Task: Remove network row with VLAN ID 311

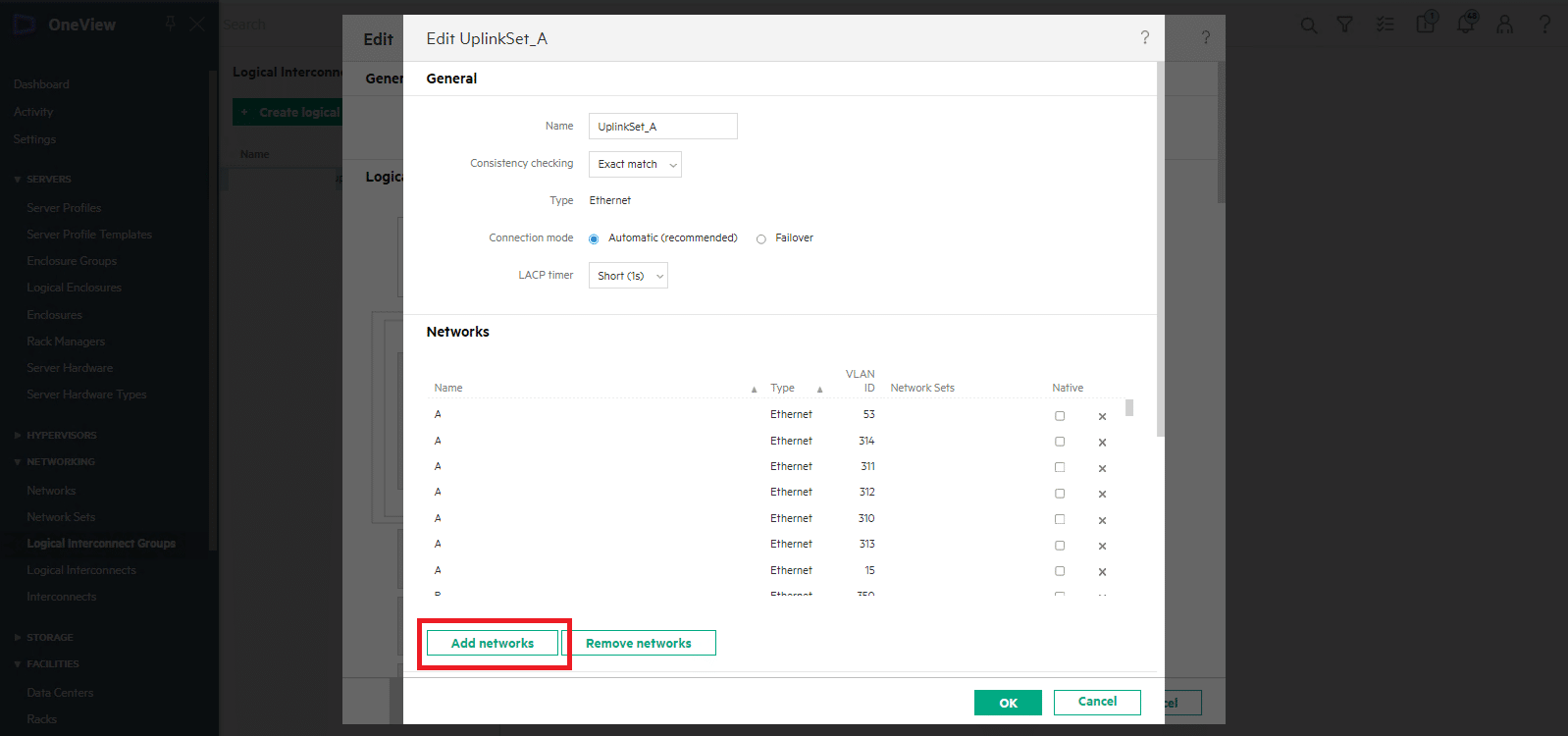Action: point(1102,468)
